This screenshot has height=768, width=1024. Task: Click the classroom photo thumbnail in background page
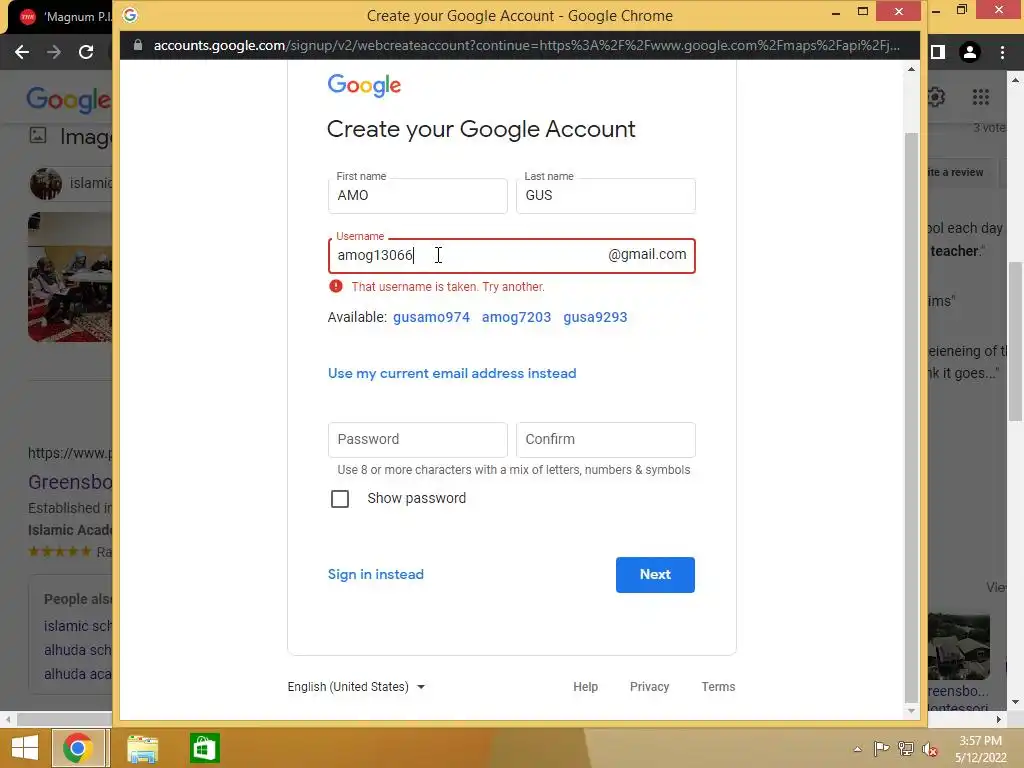coord(70,277)
